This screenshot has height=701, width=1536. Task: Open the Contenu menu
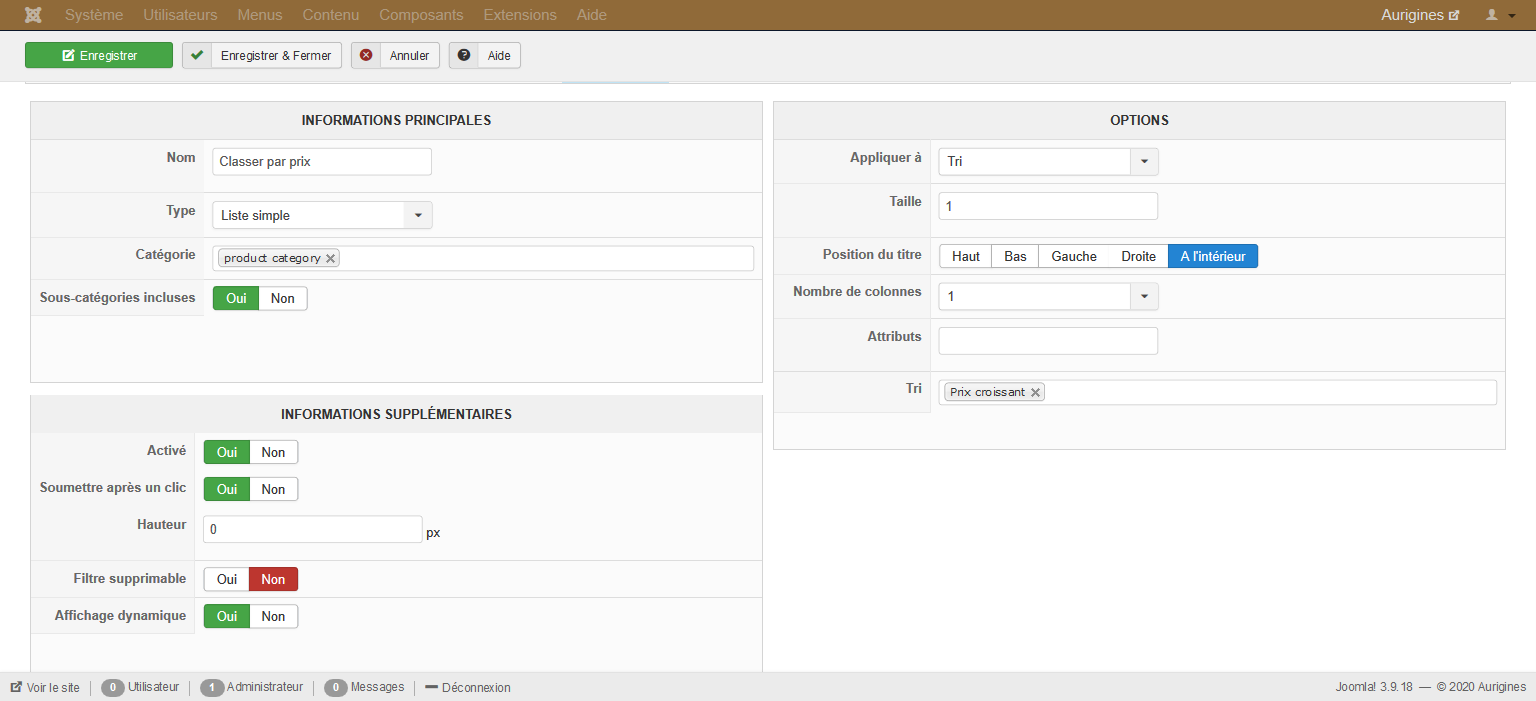coord(331,15)
